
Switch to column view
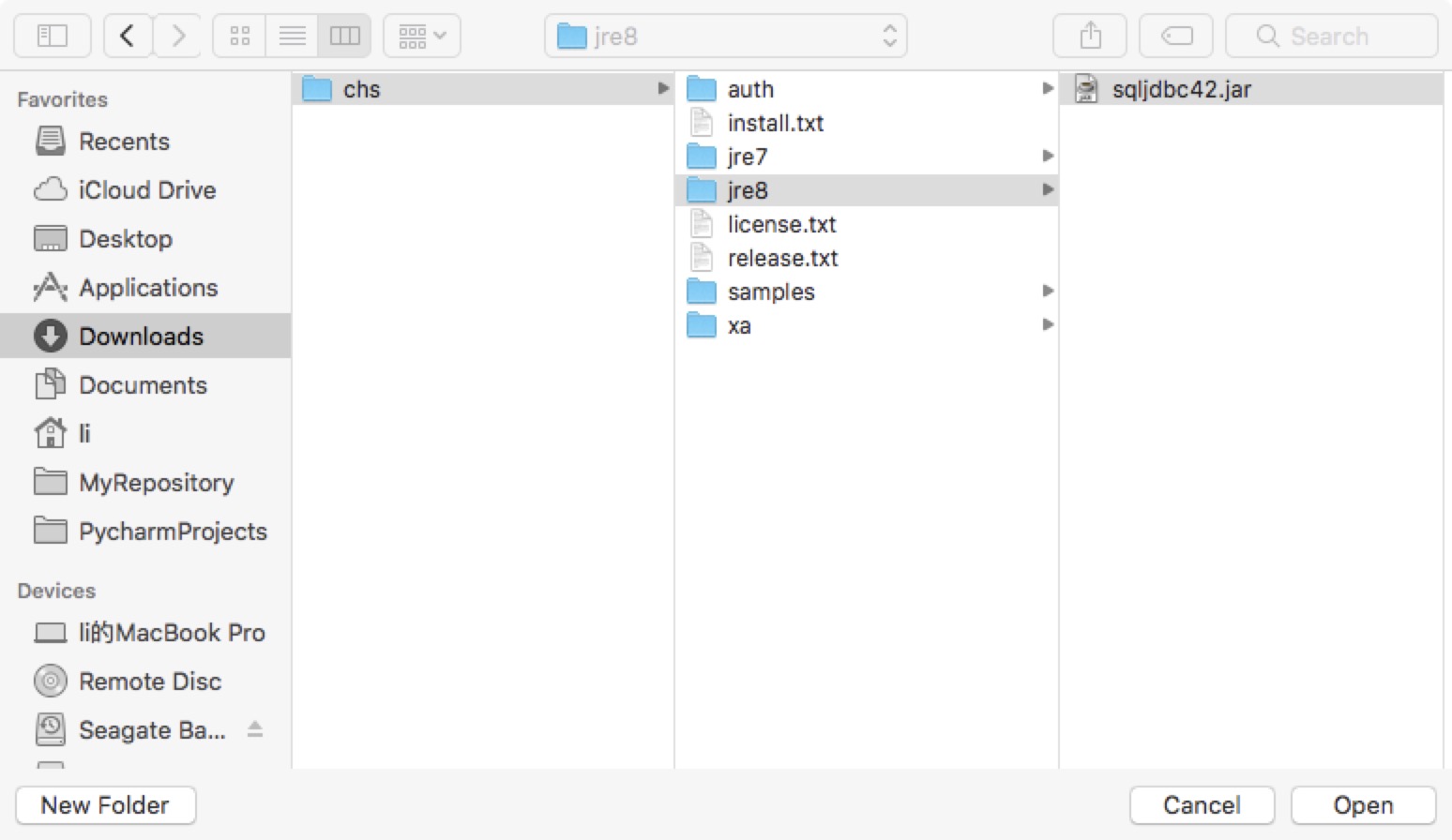tap(344, 36)
